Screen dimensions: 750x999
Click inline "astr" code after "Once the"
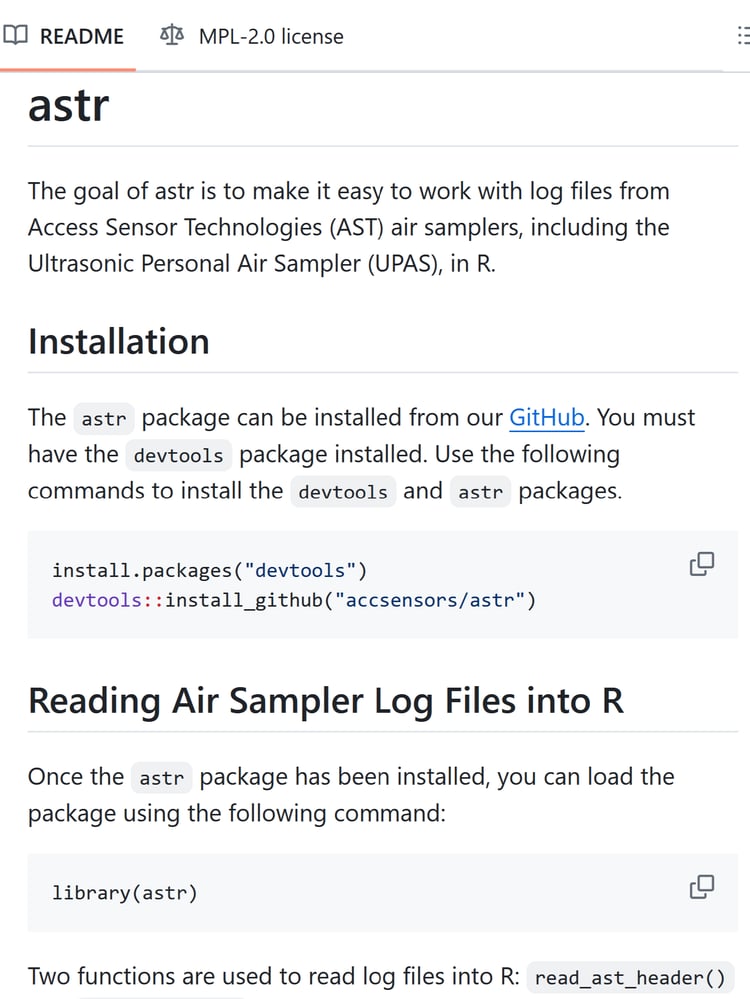click(x=161, y=777)
